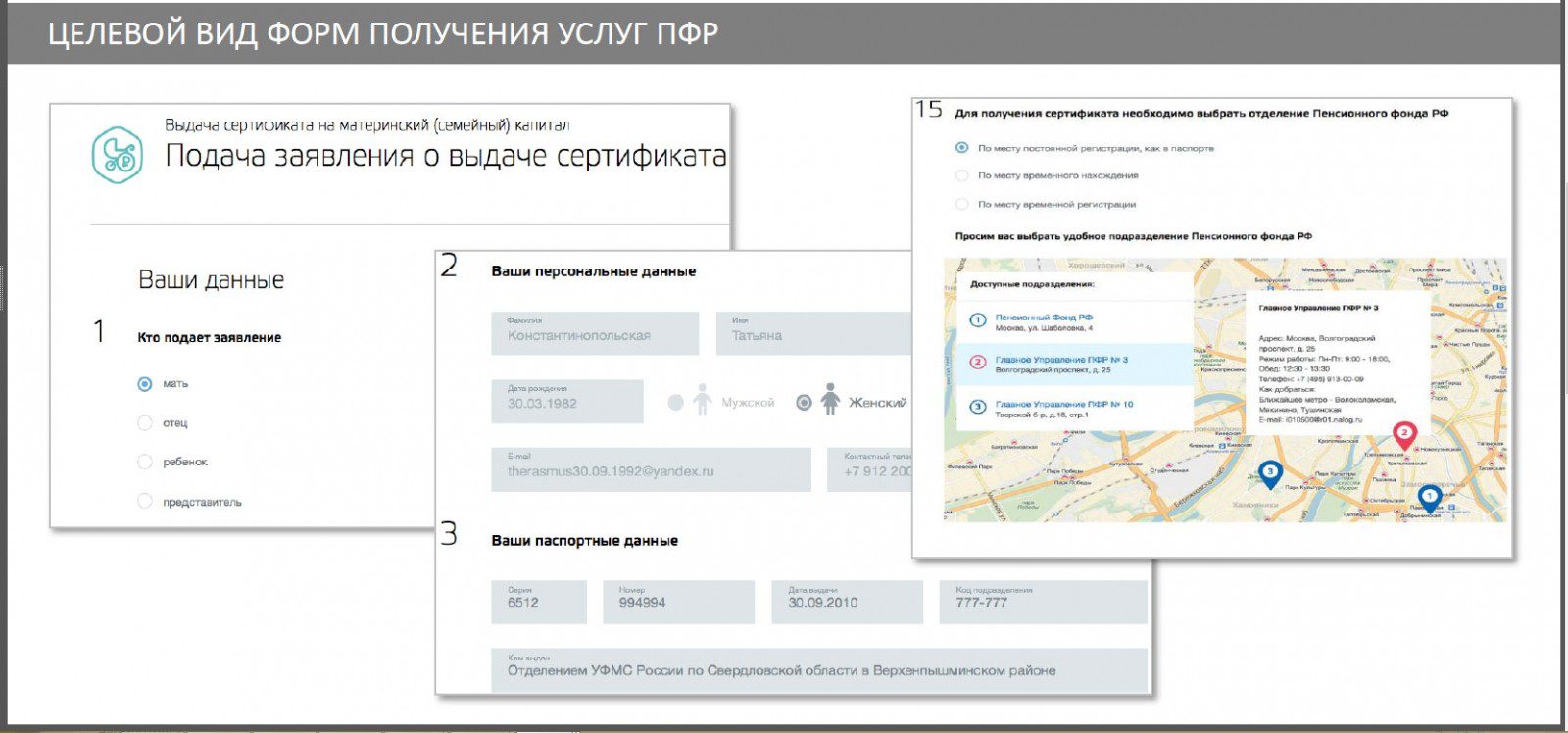Viewport: 1568px width, 733px height.
Task: Click the passport Номер field 994994
Action: pyautogui.click(x=678, y=602)
